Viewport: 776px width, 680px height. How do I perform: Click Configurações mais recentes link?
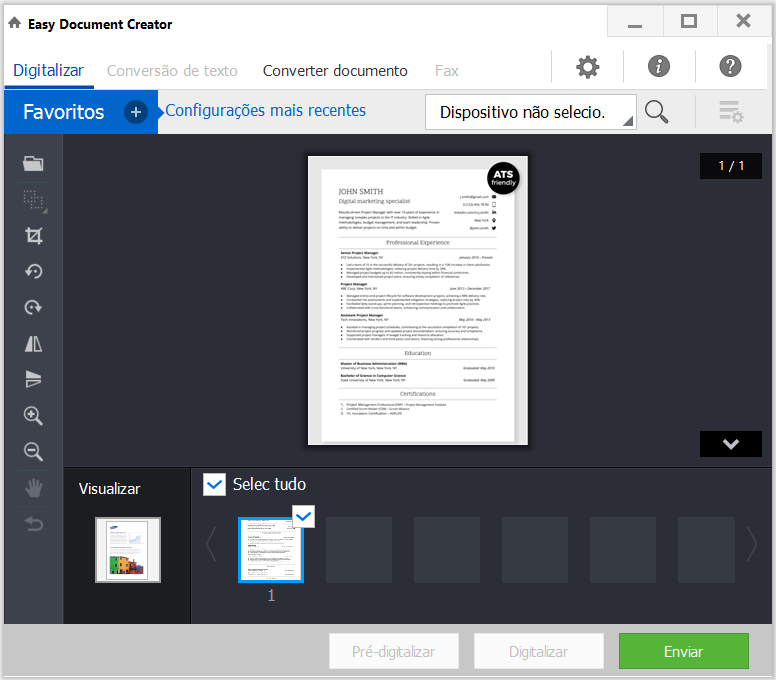pyautogui.click(x=266, y=110)
